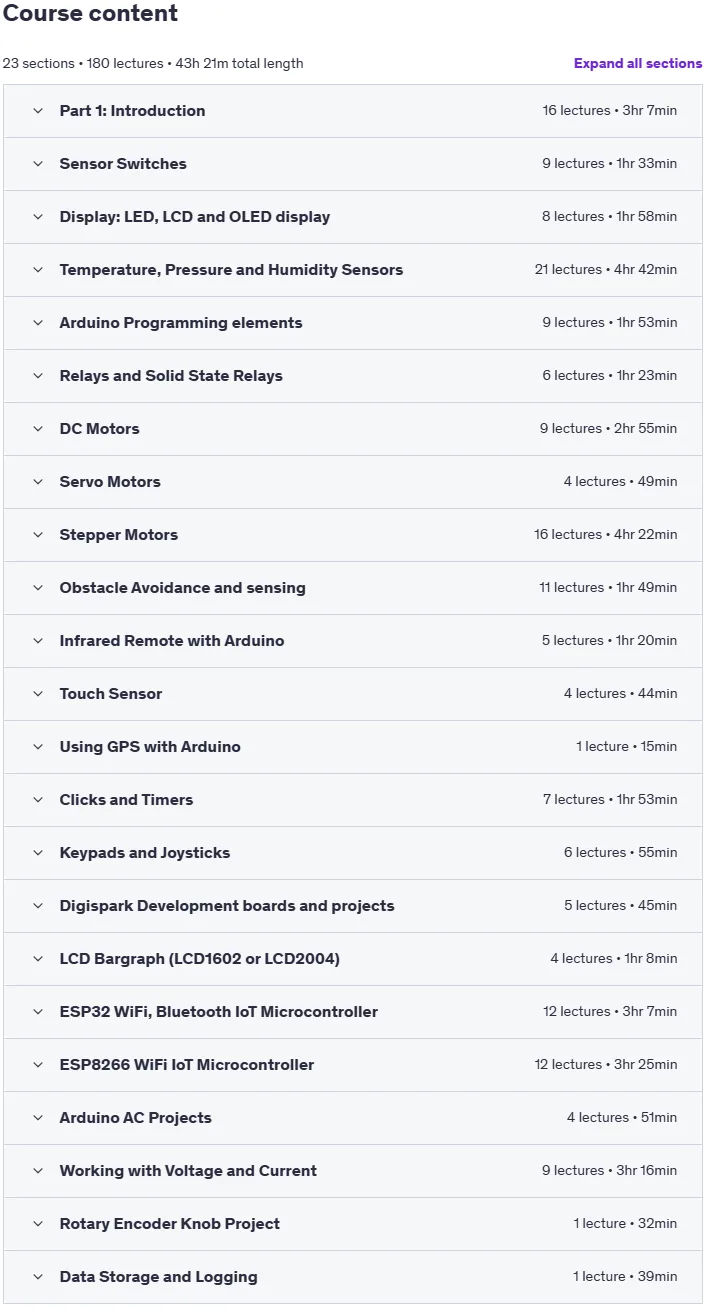Expand all course sections link
This screenshot has width=709, height=1309.
tap(638, 63)
